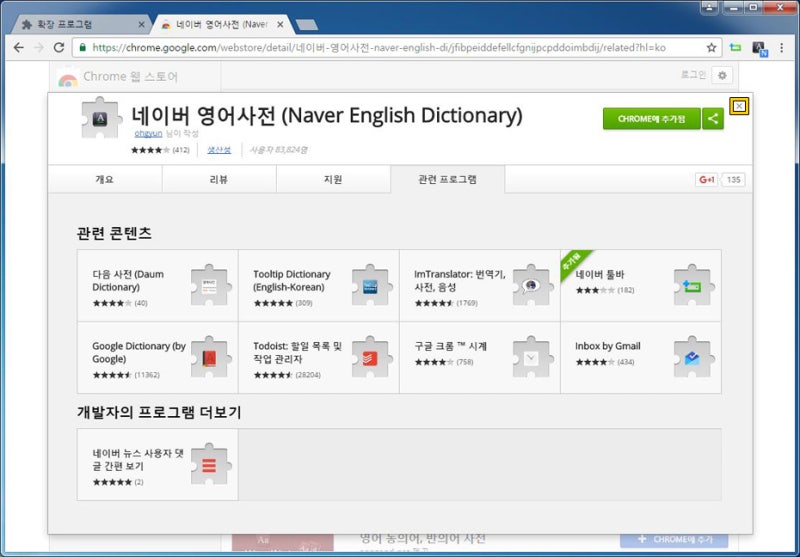Open the Google Dictionary (by Google) title

point(139,352)
